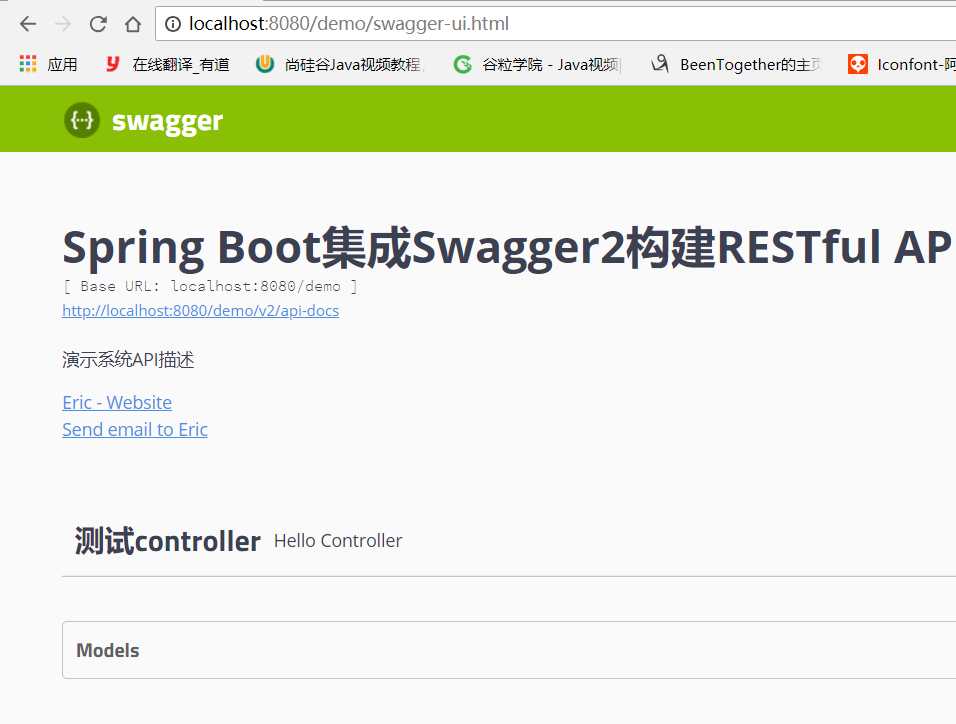Open Iconfont bookmark label
The height and width of the screenshot is (724, 956).
point(916,64)
